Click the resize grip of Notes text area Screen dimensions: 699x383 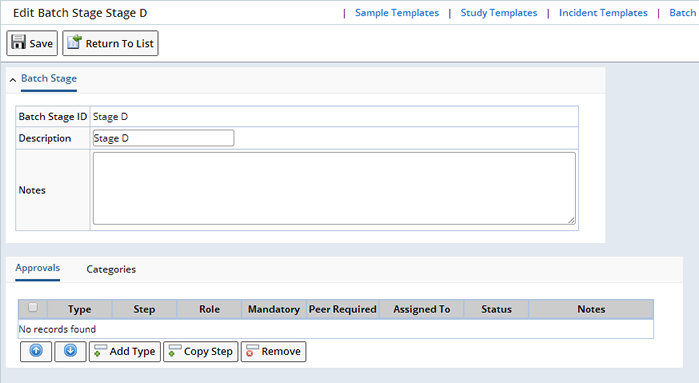point(572,220)
